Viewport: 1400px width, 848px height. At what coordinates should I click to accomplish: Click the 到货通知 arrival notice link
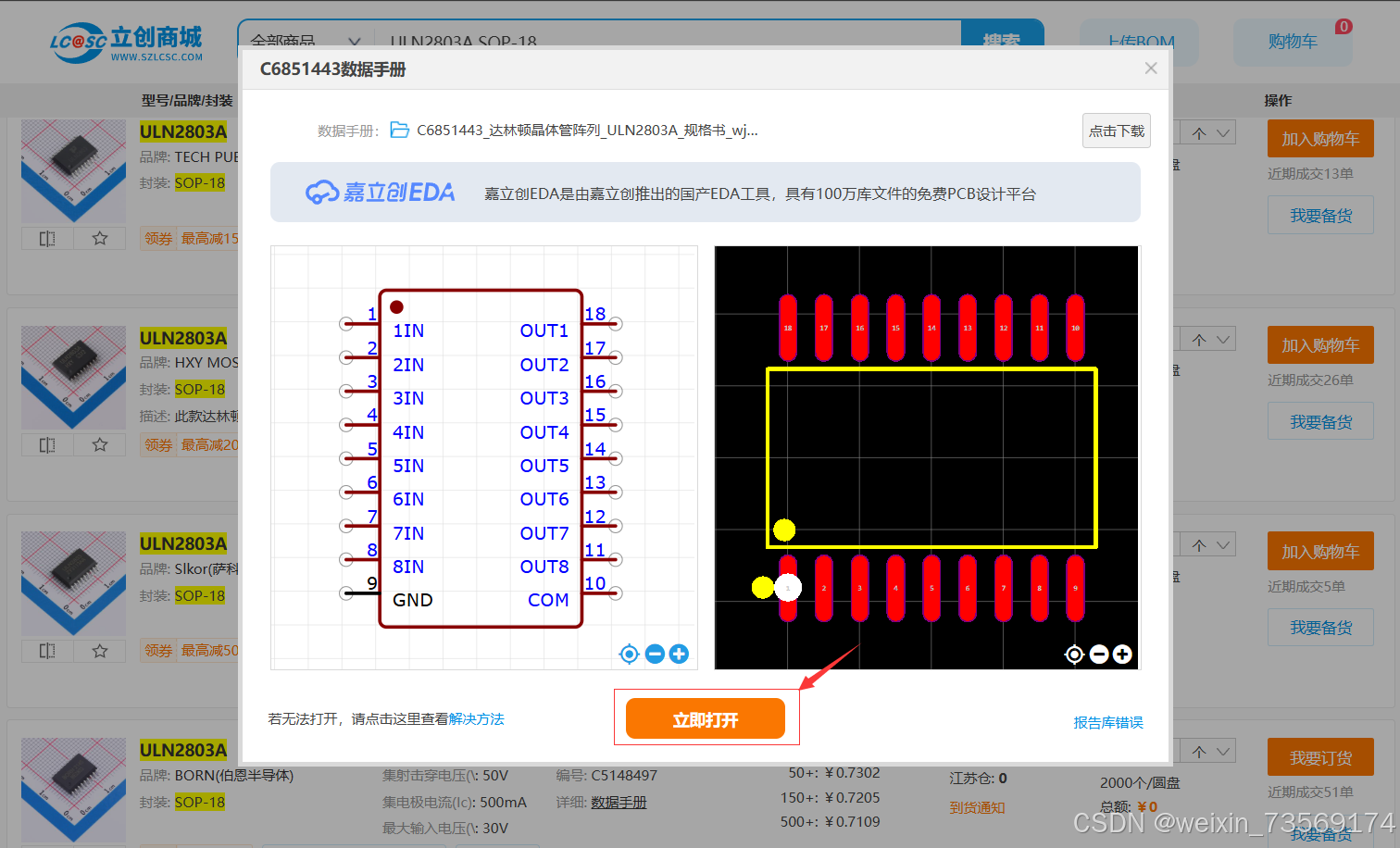pos(977,807)
